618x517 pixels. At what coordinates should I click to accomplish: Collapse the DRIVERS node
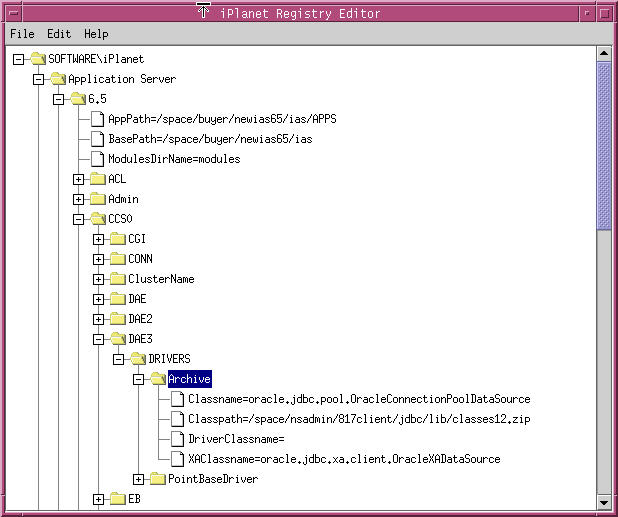pyautogui.click(x=118, y=359)
